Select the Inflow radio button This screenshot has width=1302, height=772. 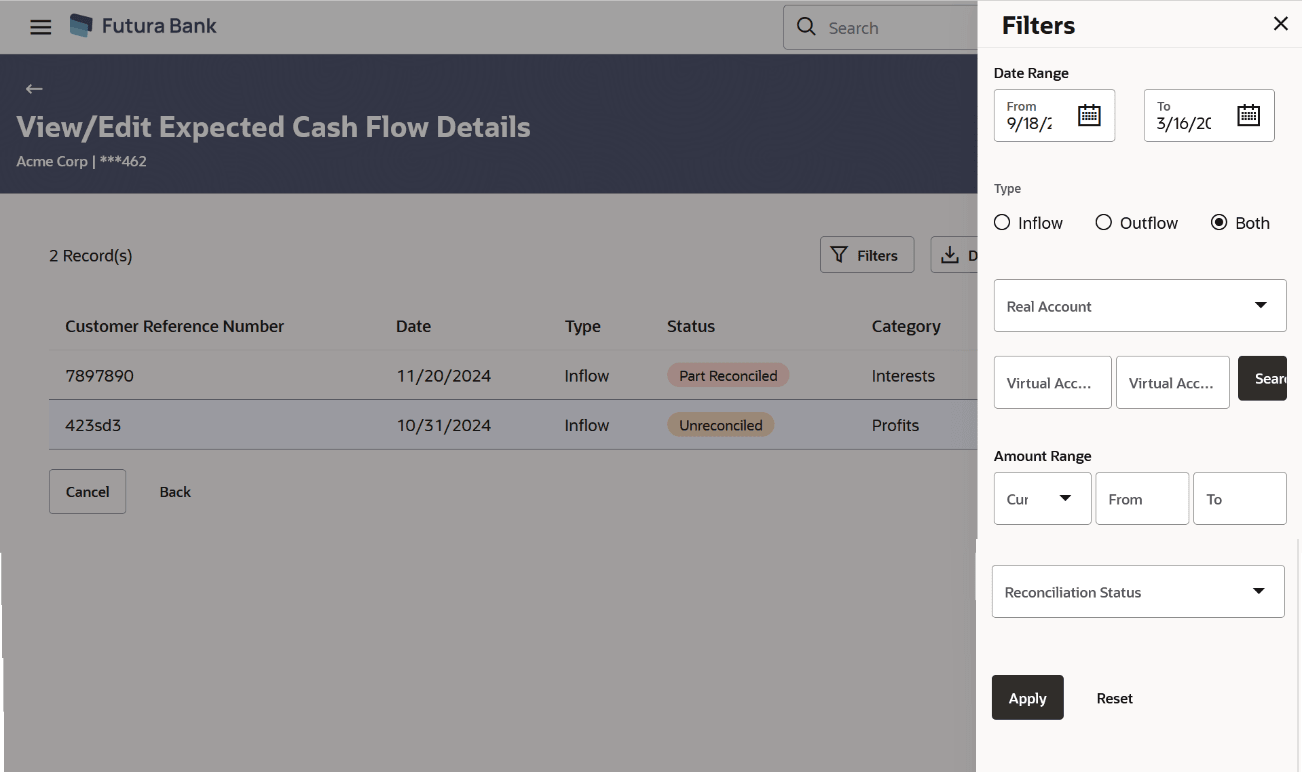1002,223
